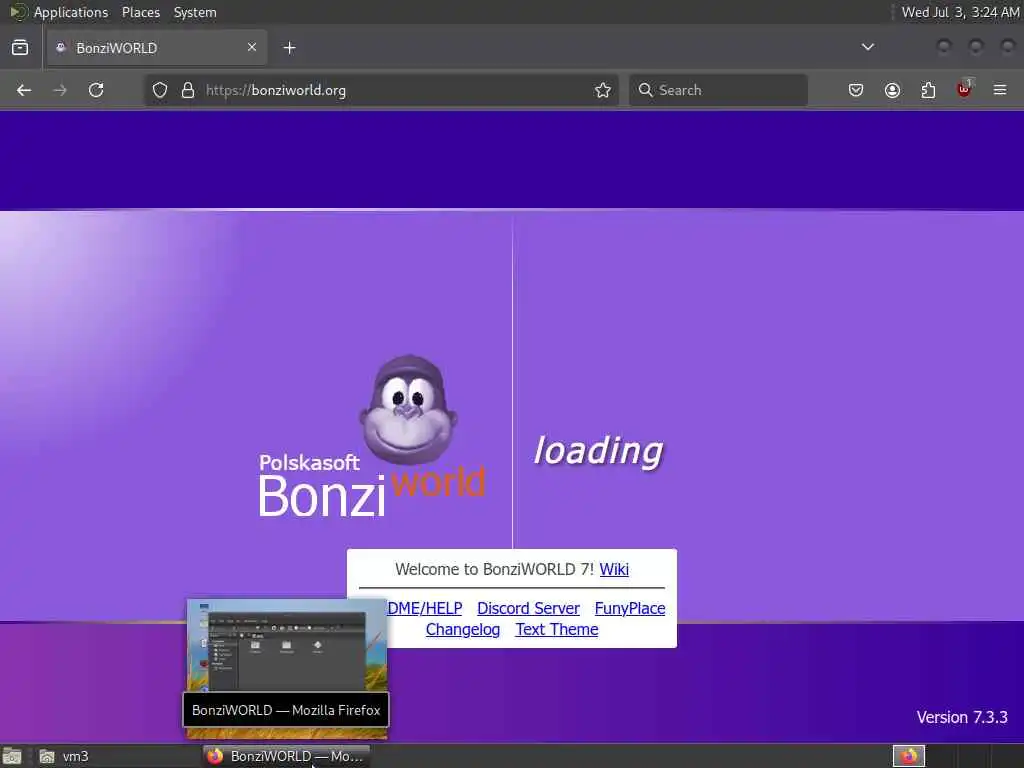
Task: Select the BonziWORLD browser tab
Action: [x=157, y=48]
